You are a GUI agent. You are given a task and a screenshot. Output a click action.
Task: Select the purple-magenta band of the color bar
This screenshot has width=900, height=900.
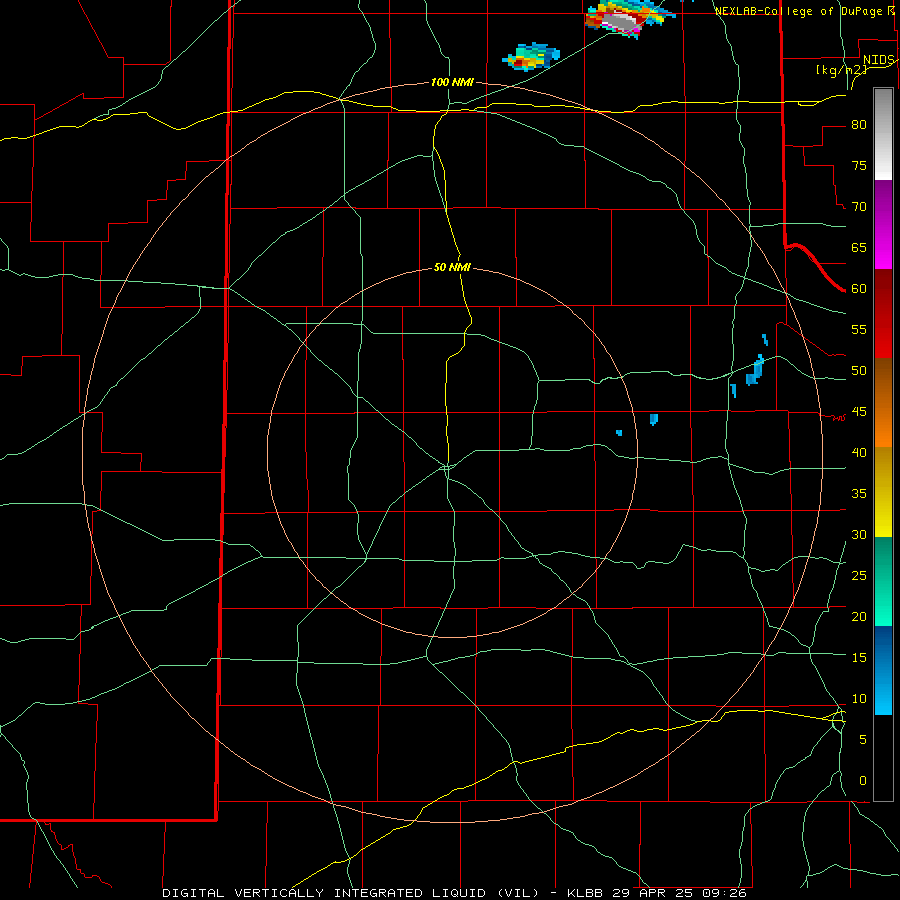coord(883,225)
